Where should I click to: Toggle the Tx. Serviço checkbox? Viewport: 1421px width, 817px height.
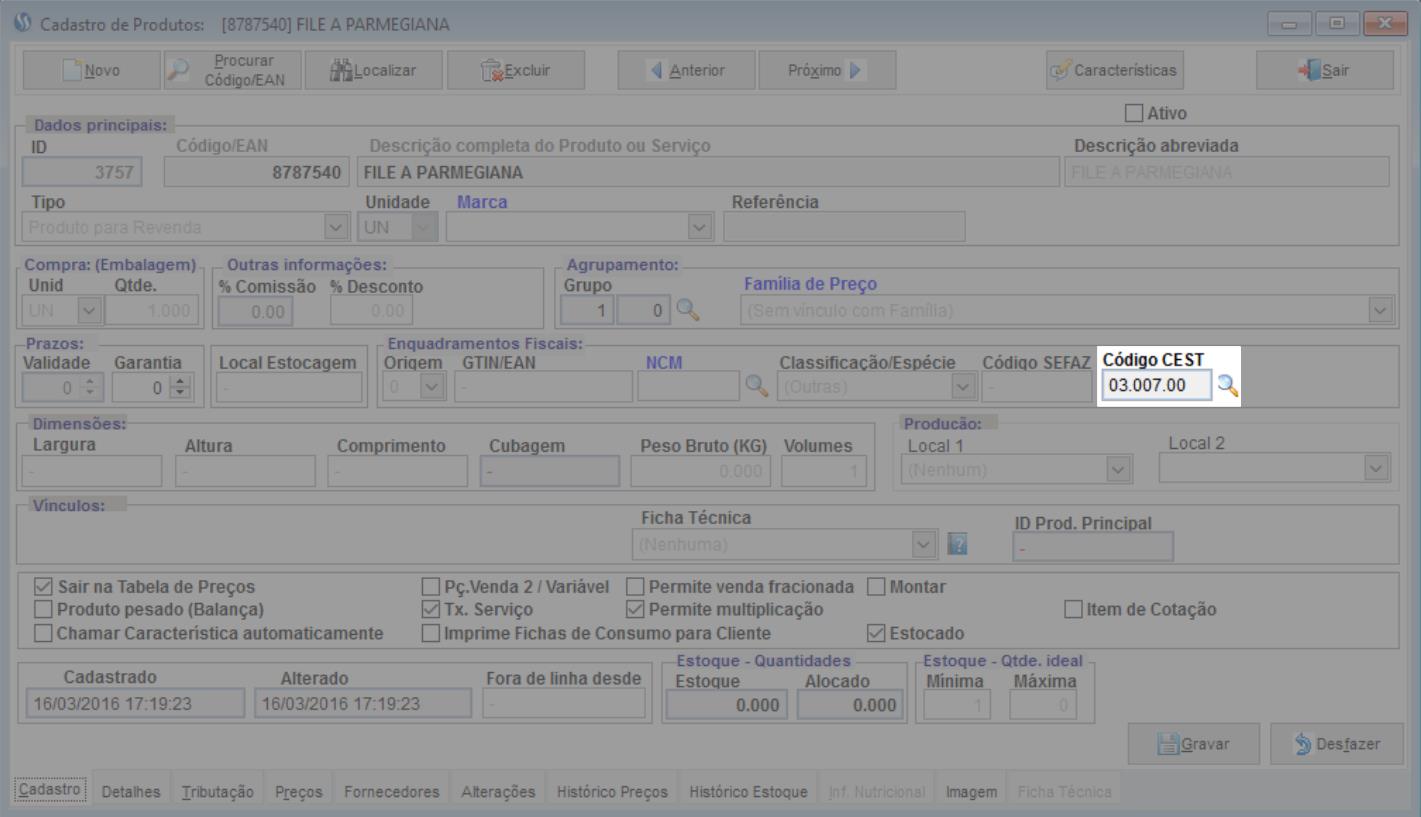coord(431,609)
